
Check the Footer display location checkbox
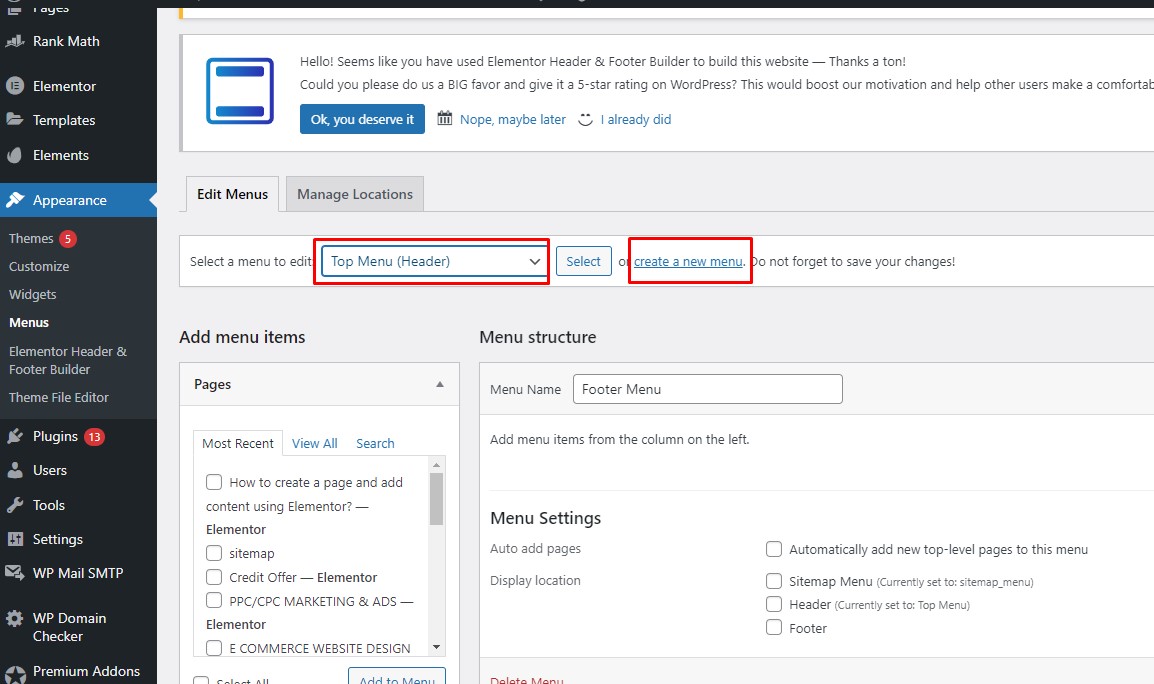[774, 627]
